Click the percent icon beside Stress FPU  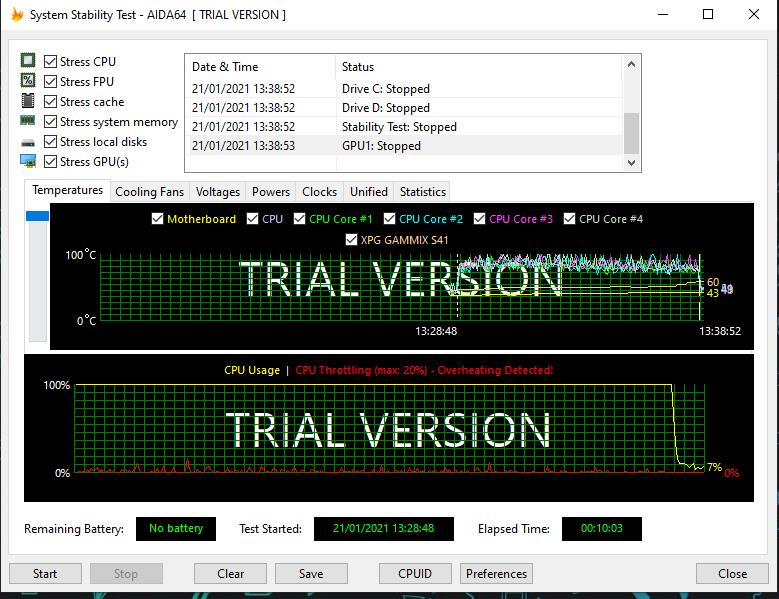28,80
